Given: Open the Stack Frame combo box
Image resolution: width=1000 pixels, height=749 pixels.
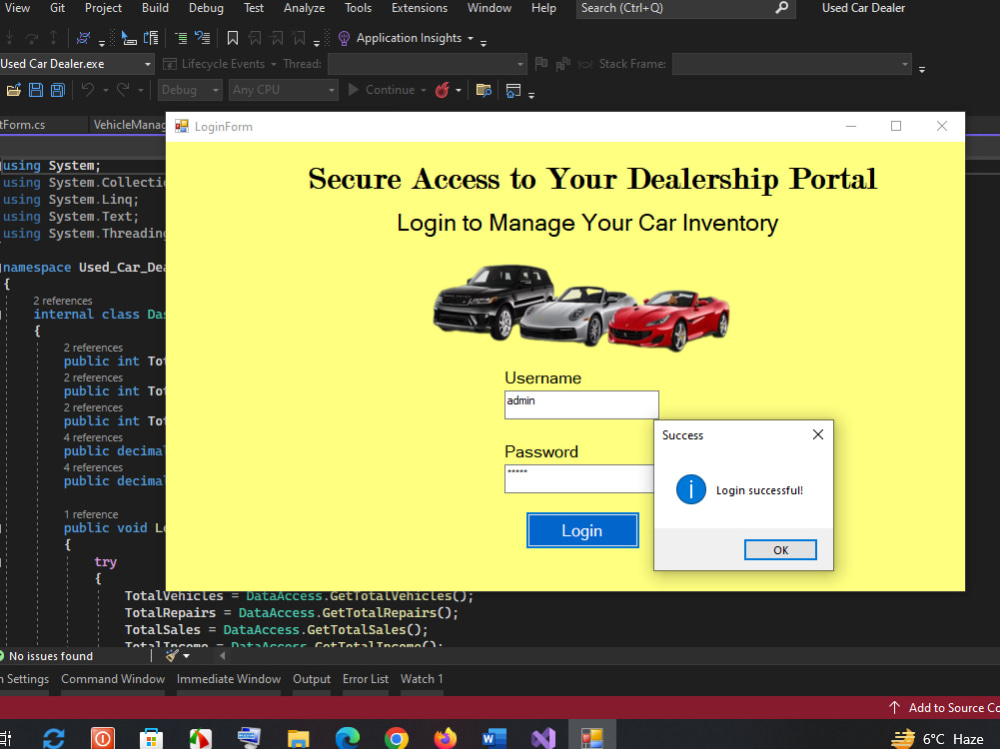Looking at the screenshot, I should click(x=791, y=64).
